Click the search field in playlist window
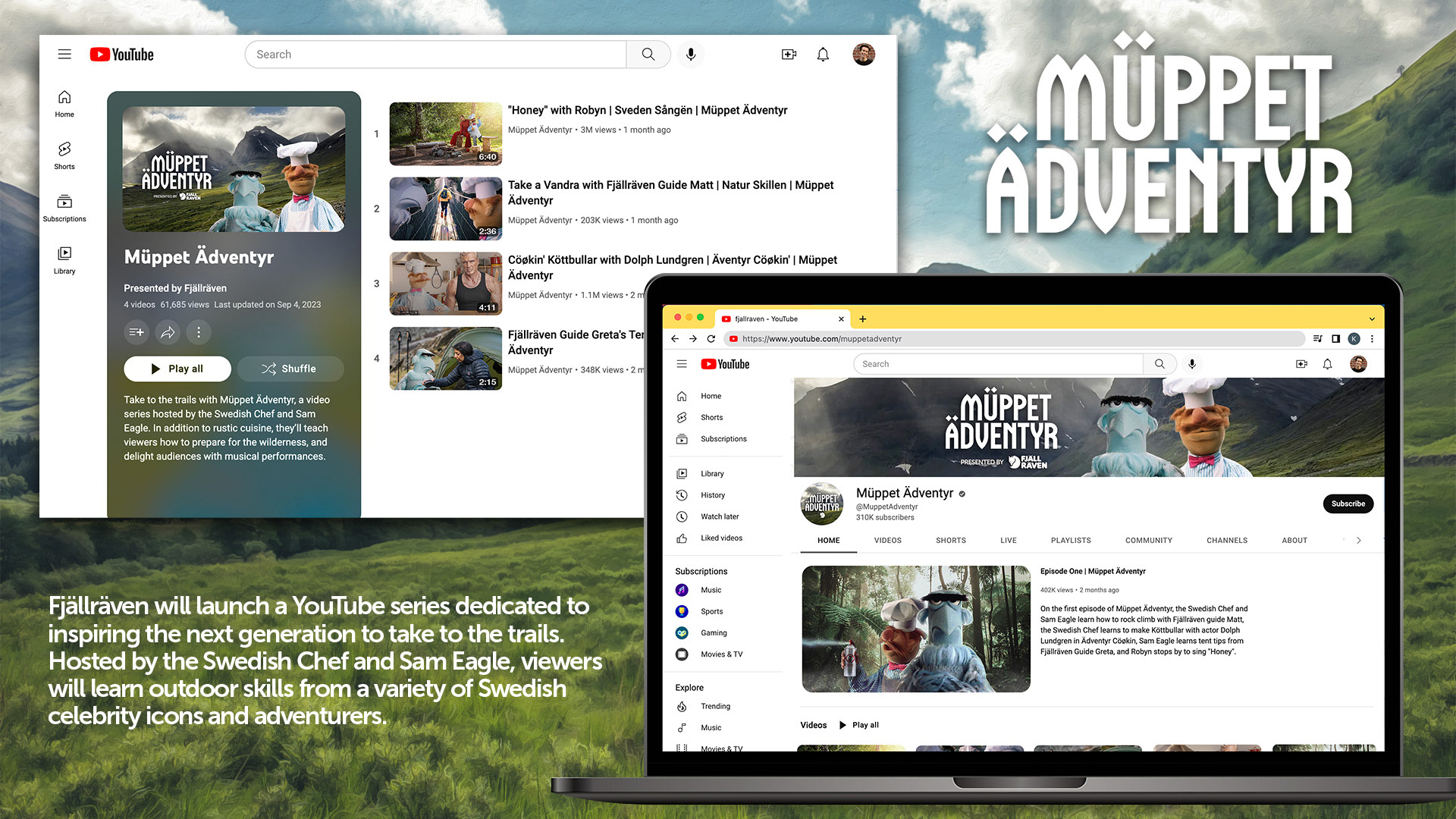1456x819 pixels. pos(435,55)
